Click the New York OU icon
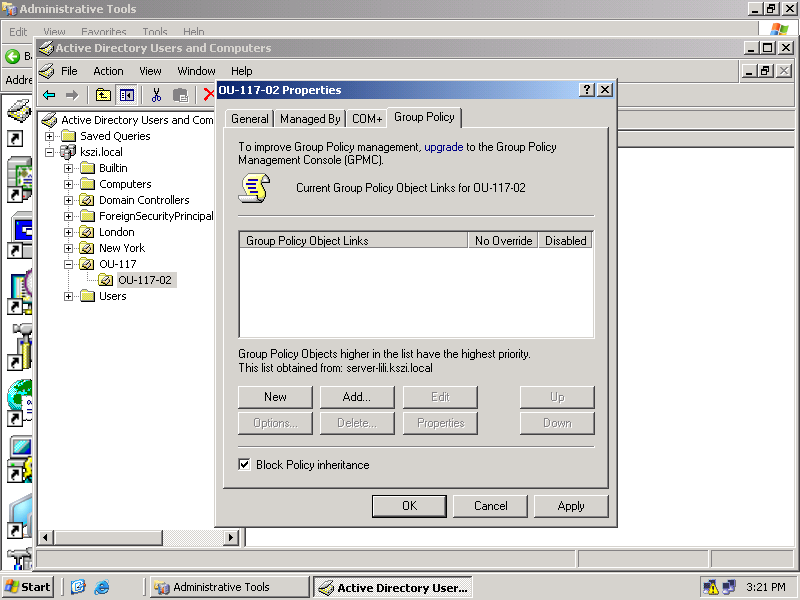 point(87,248)
